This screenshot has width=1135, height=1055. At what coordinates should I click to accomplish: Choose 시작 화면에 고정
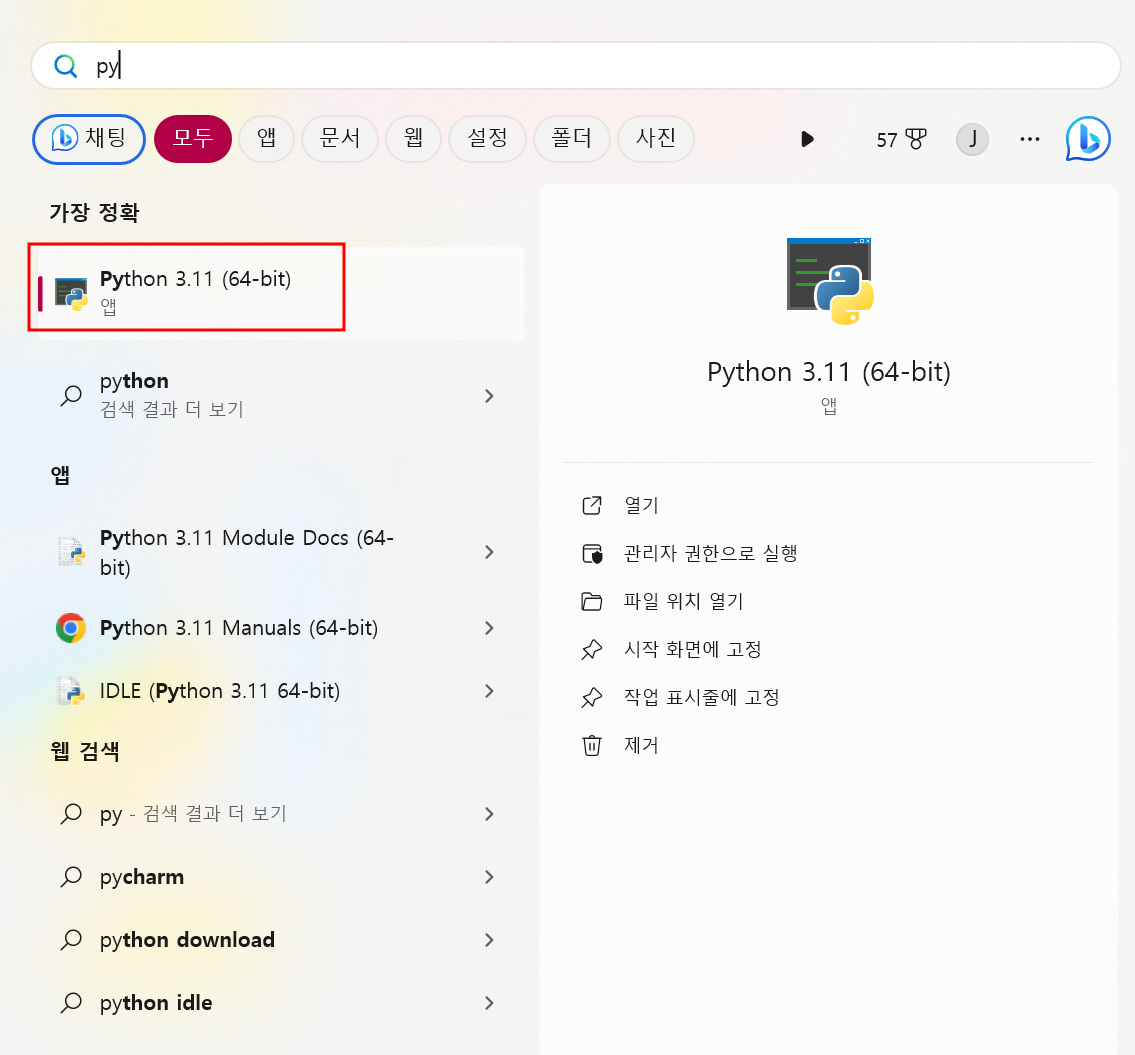[x=693, y=650]
